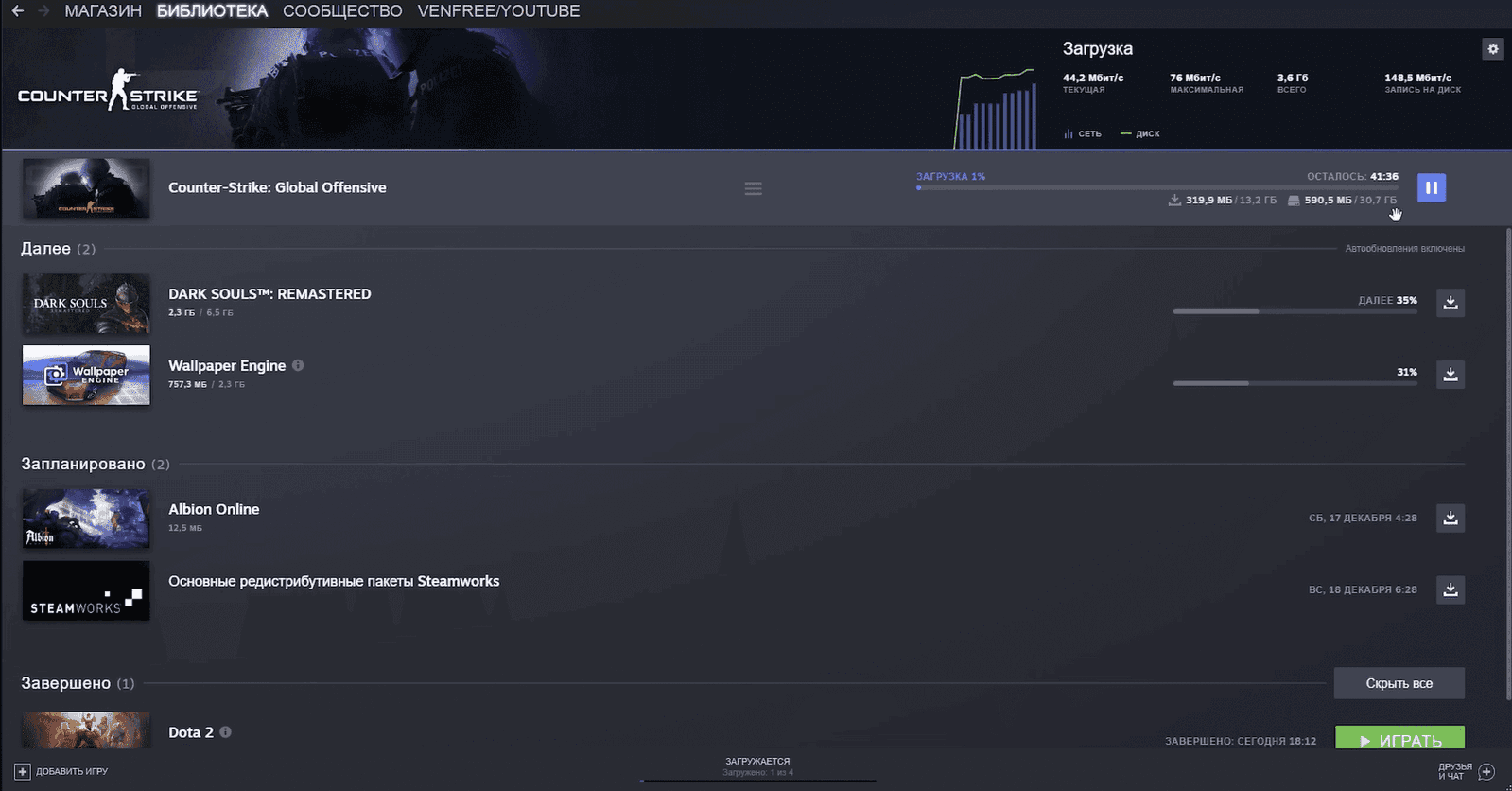
Task: Open the СООБЩЕСТВО community tab
Action: click(342, 11)
